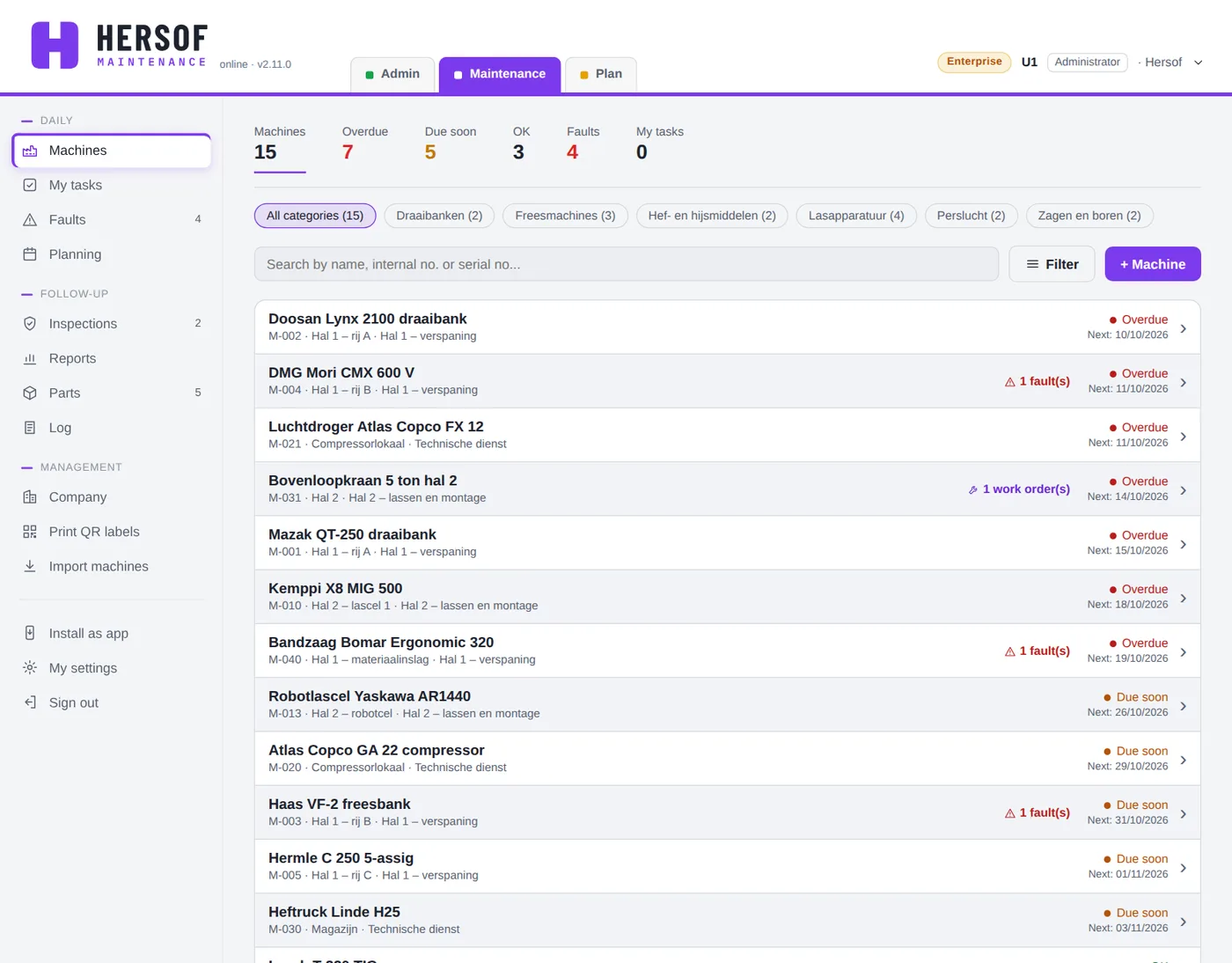
Task: Open the Doosan Lynx 2100 row chevron
Action: tap(1184, 328)
